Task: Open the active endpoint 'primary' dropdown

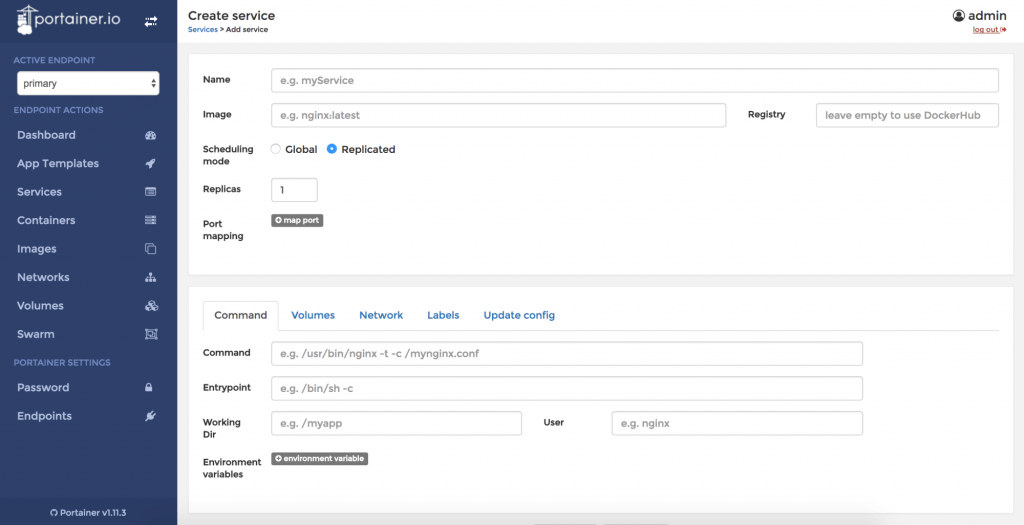Action: click(88, 84)
